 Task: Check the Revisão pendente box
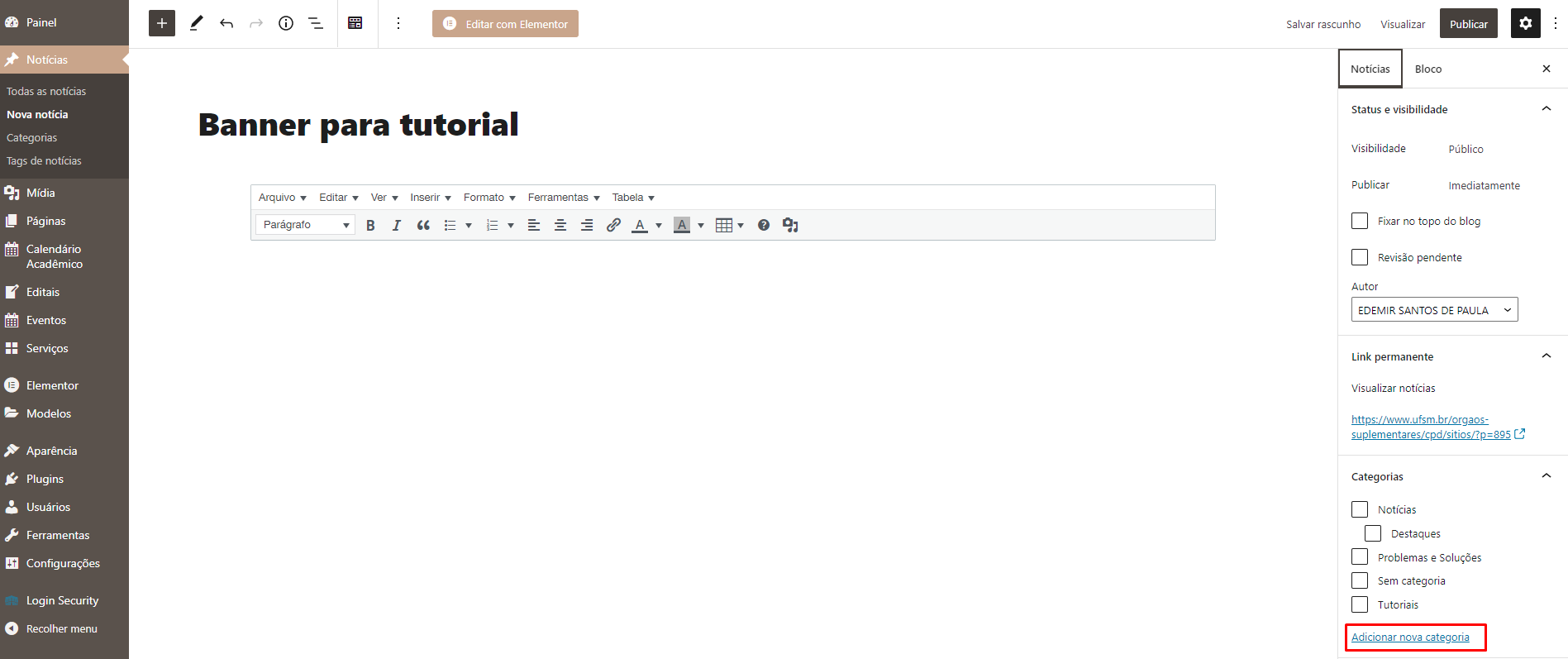[1360, 257]
